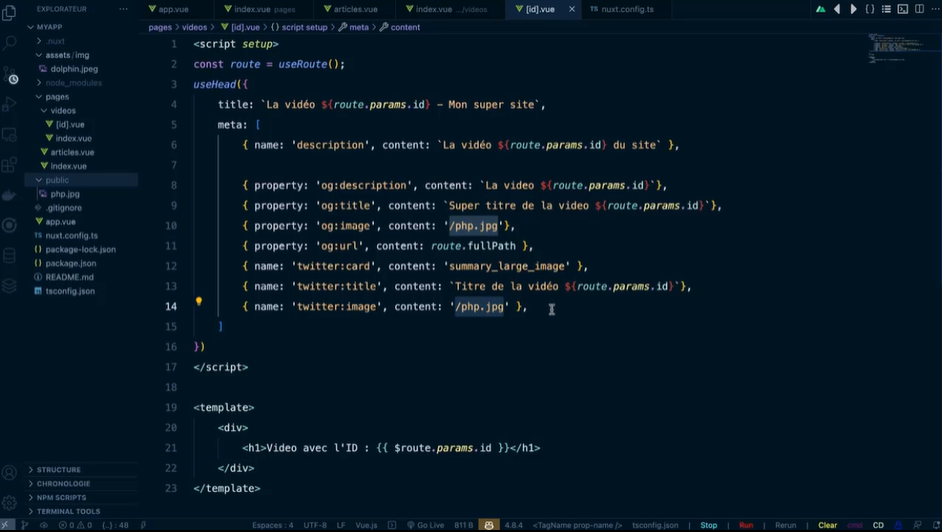Open the Search view in activity bar

10,44
